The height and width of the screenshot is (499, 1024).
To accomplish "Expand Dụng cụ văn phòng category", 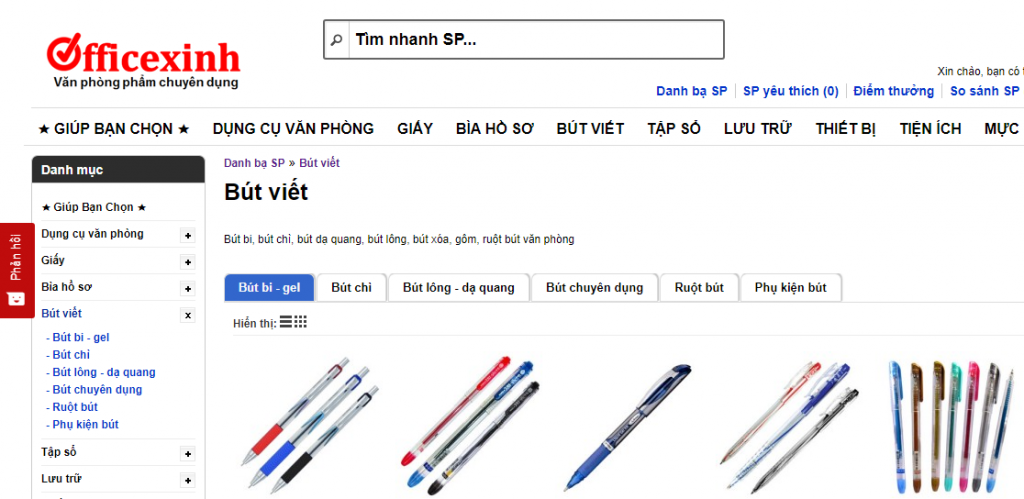I will (187, 235).
